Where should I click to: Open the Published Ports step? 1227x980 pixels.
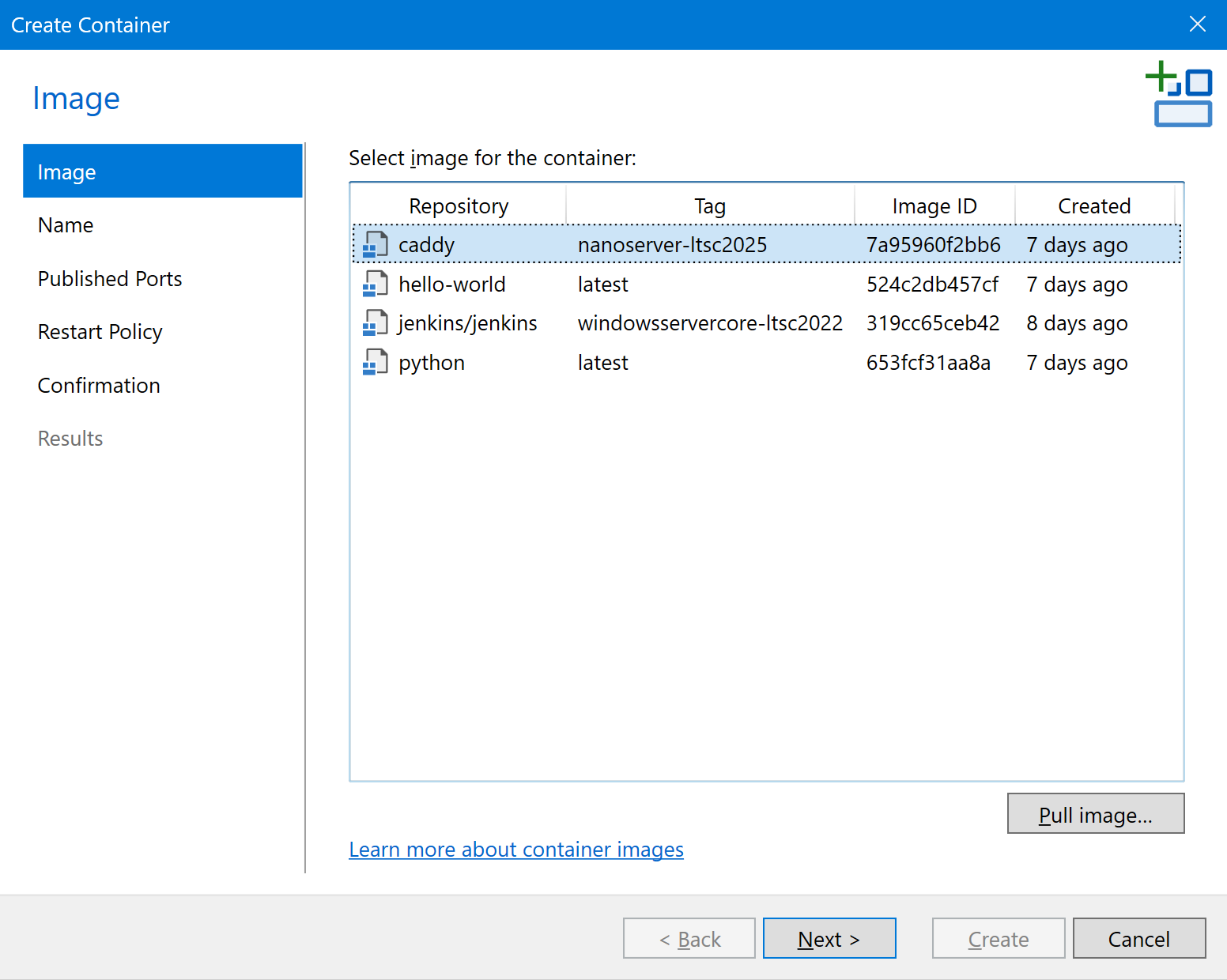(110, 279)
